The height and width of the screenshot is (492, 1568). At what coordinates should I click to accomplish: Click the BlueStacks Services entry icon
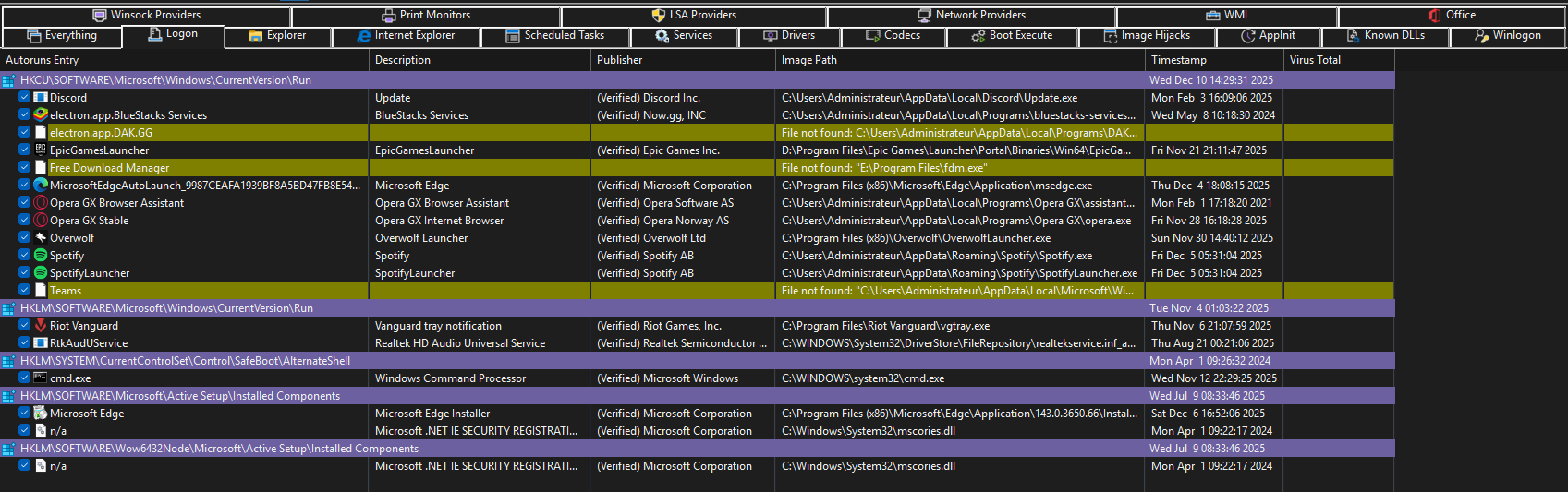pyautogui.click(x=41, y=114)
